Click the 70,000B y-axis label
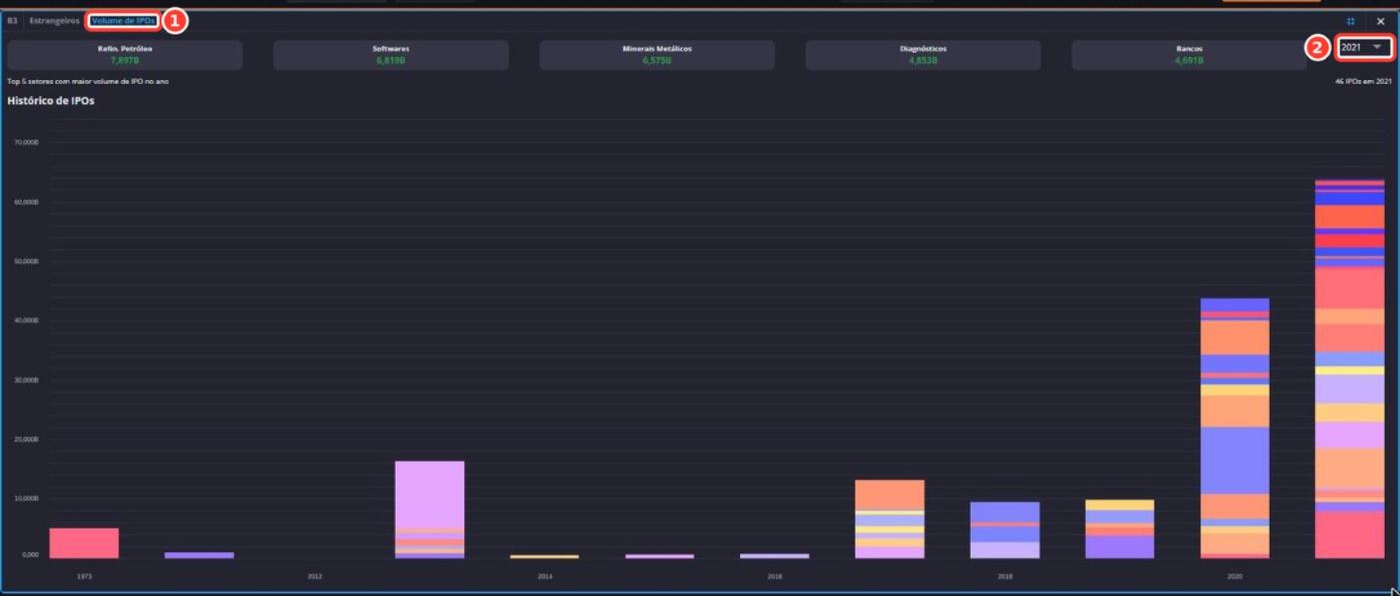The width and height of the screenshot is (1400, 596). 26,143
